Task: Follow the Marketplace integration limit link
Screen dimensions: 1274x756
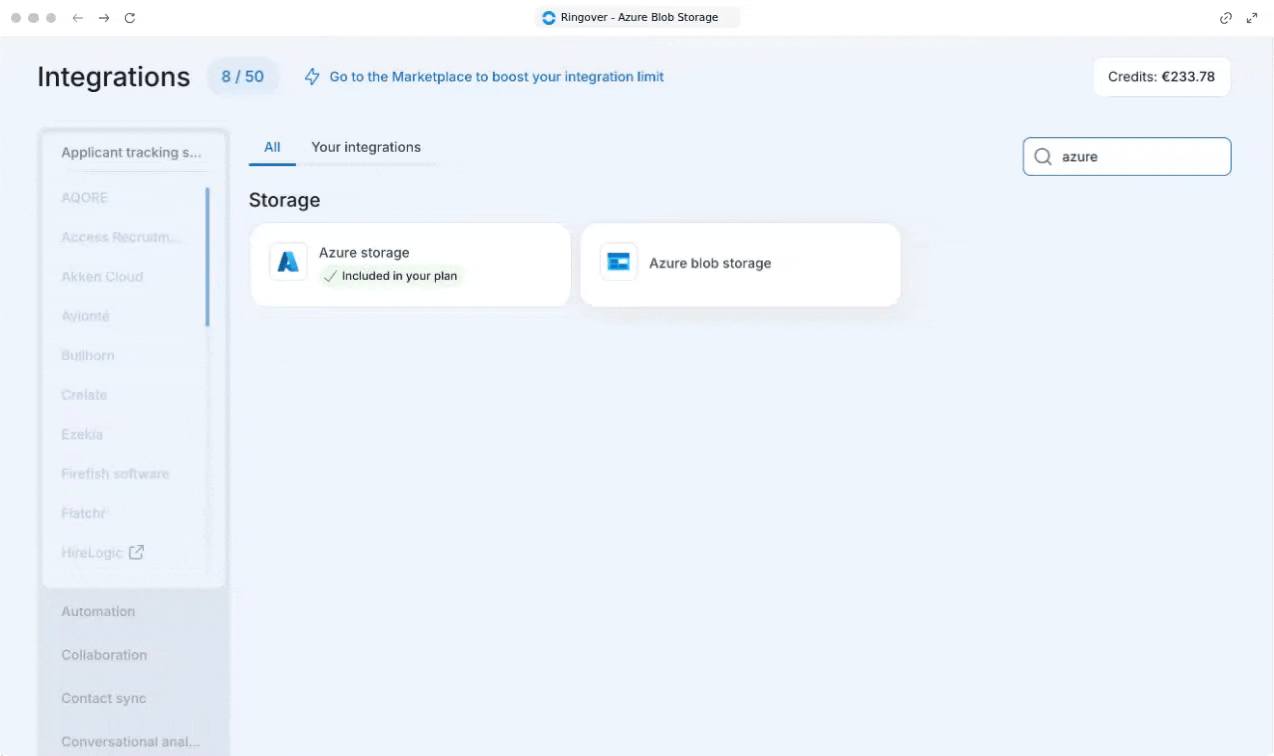Action: (497, 77)
